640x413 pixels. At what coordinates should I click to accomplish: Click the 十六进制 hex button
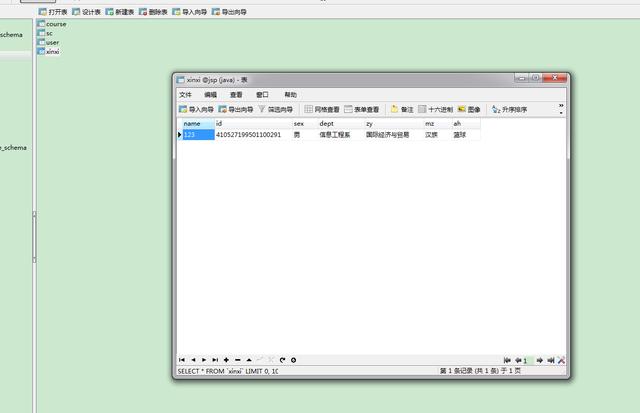[436, 109]
